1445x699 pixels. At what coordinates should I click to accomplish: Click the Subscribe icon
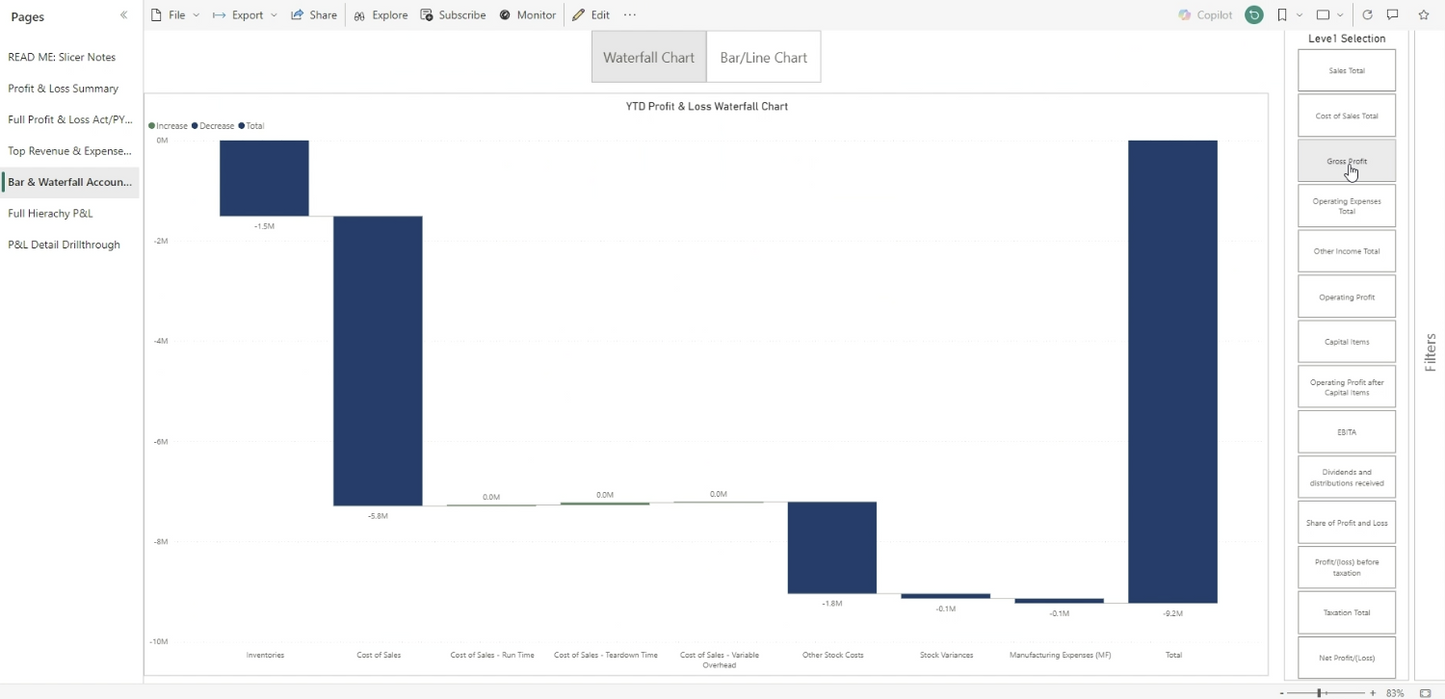[x=427, y=15]
